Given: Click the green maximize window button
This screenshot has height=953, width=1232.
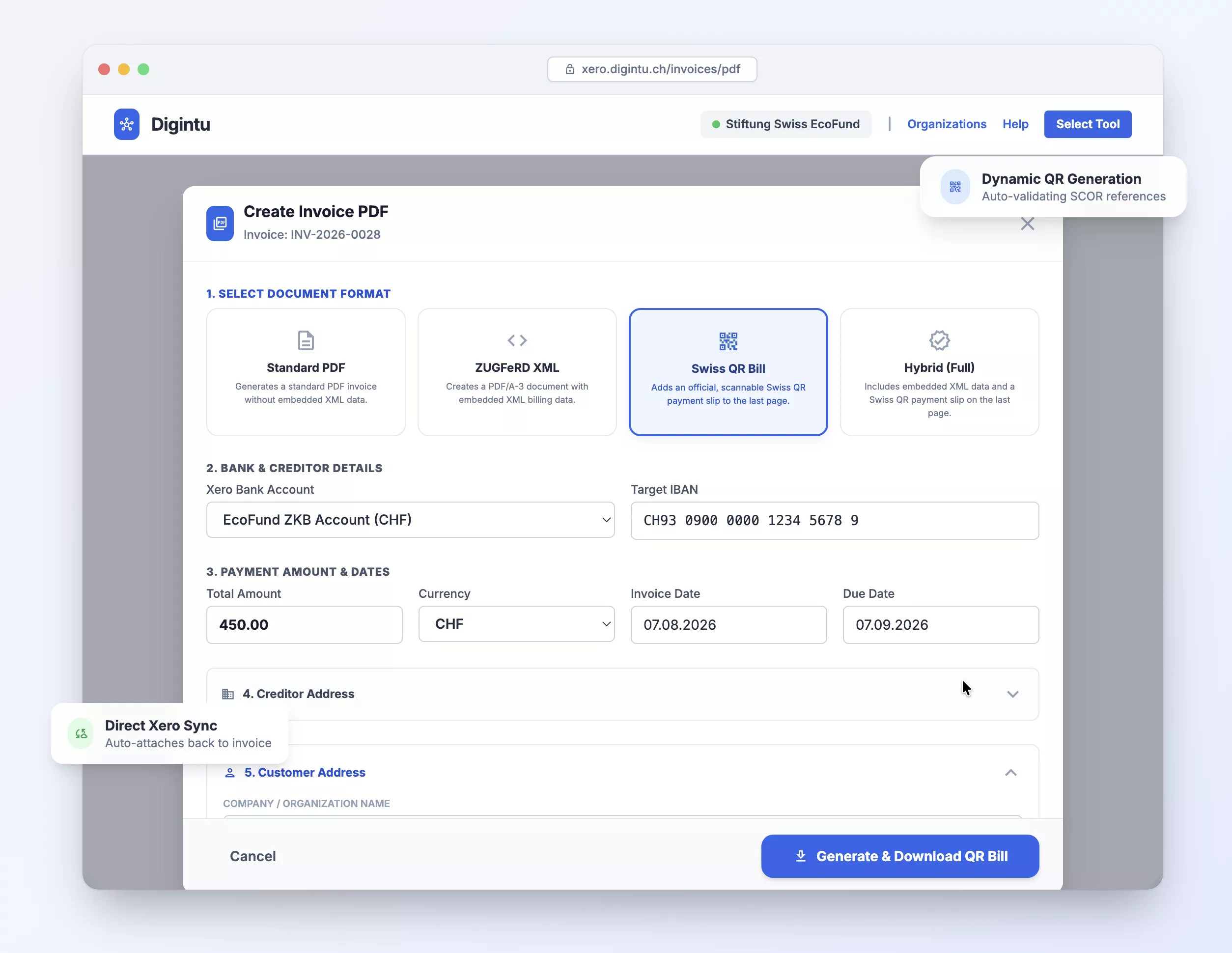Looking at the screenshot, I should point(143,69).
